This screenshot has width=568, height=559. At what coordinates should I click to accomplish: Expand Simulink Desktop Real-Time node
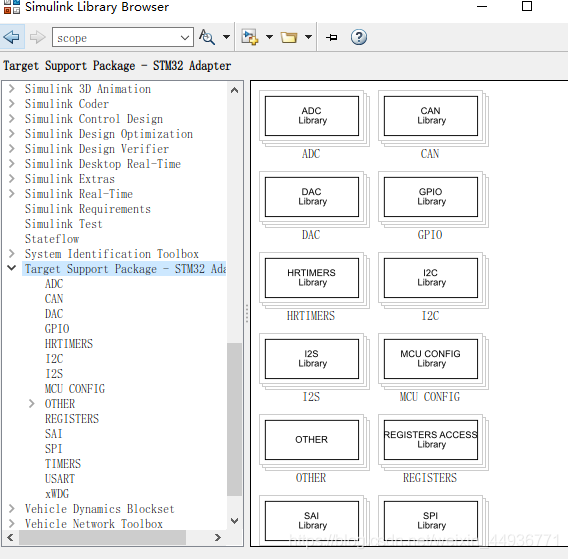[x=12, y=164]
